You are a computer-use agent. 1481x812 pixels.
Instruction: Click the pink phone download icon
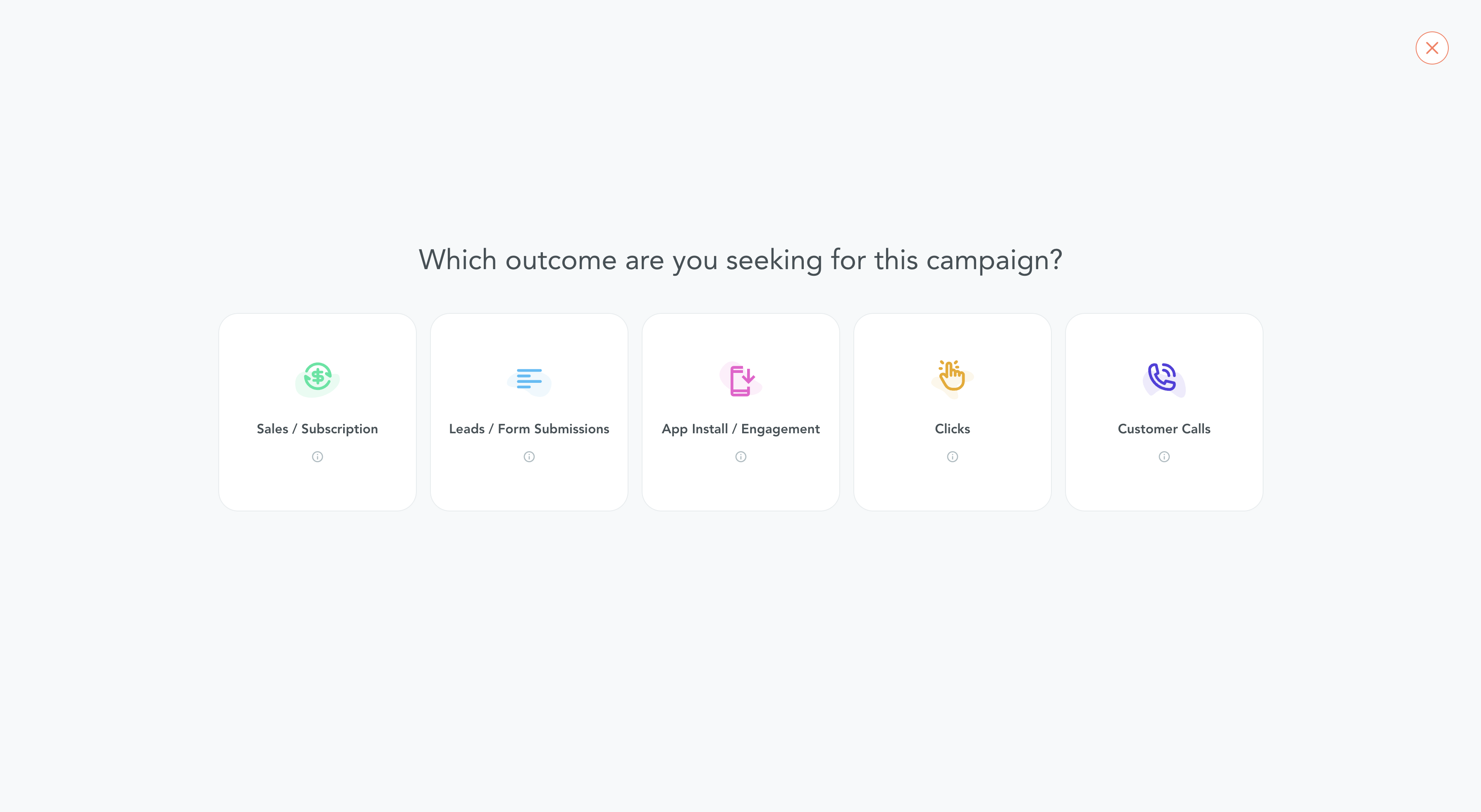740,379
